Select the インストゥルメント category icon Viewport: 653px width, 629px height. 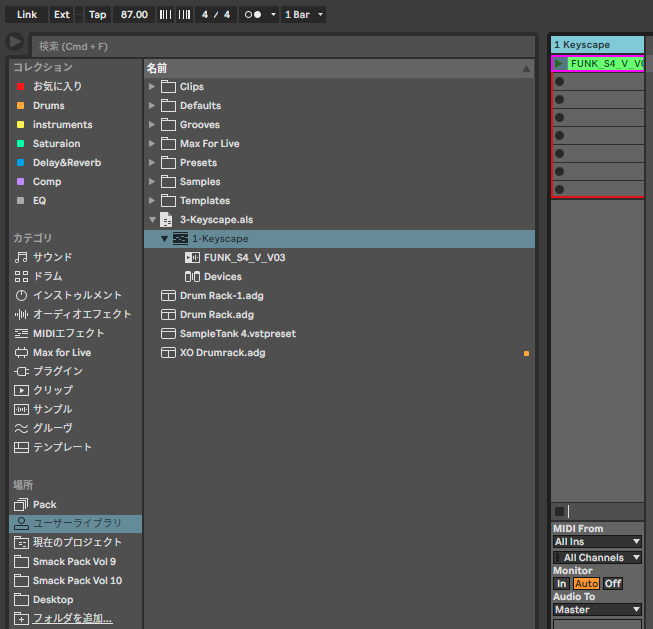22,295
